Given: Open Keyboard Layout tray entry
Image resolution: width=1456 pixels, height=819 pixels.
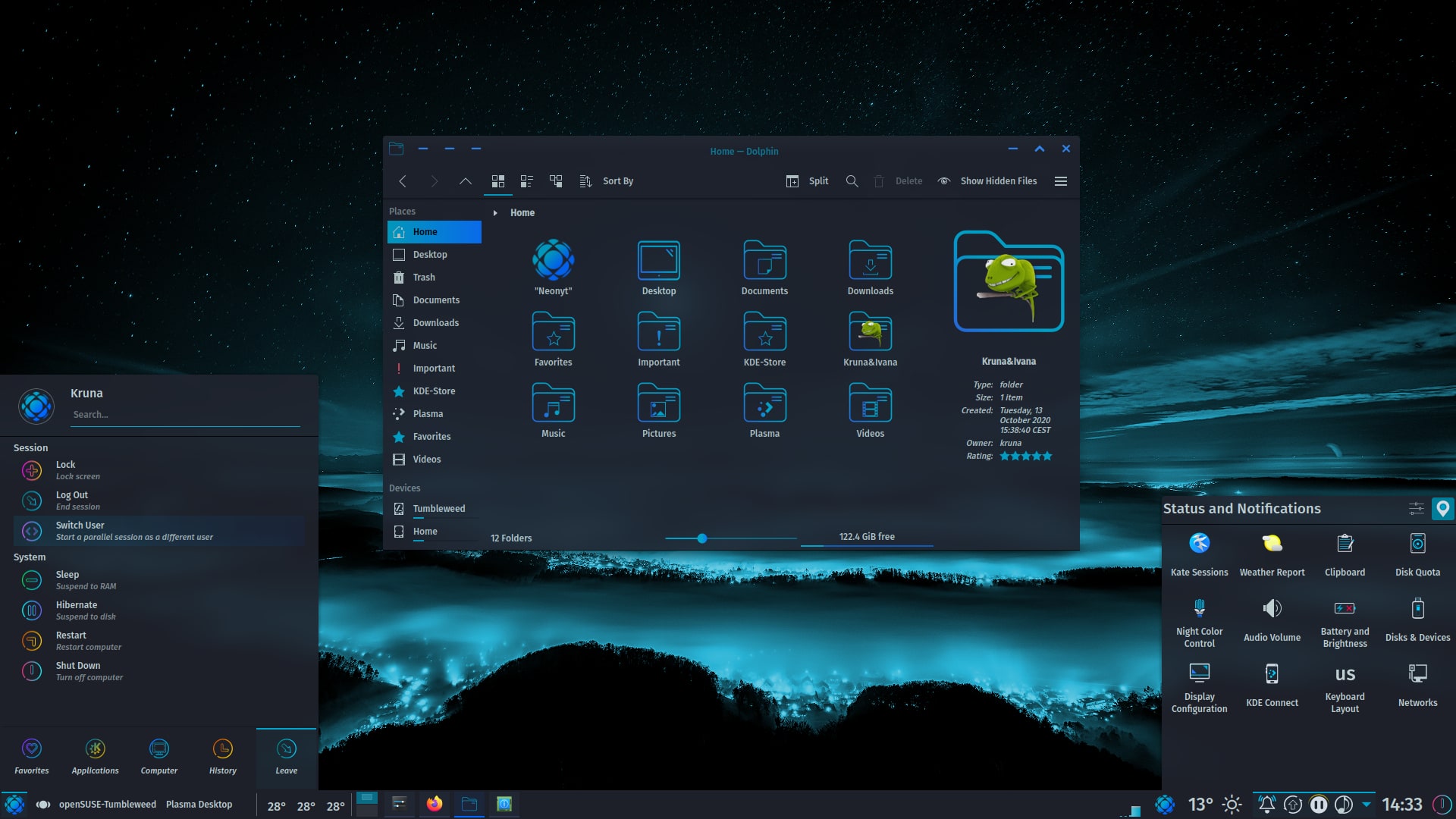Looking at the screenshot, I should click(1345, 687).
